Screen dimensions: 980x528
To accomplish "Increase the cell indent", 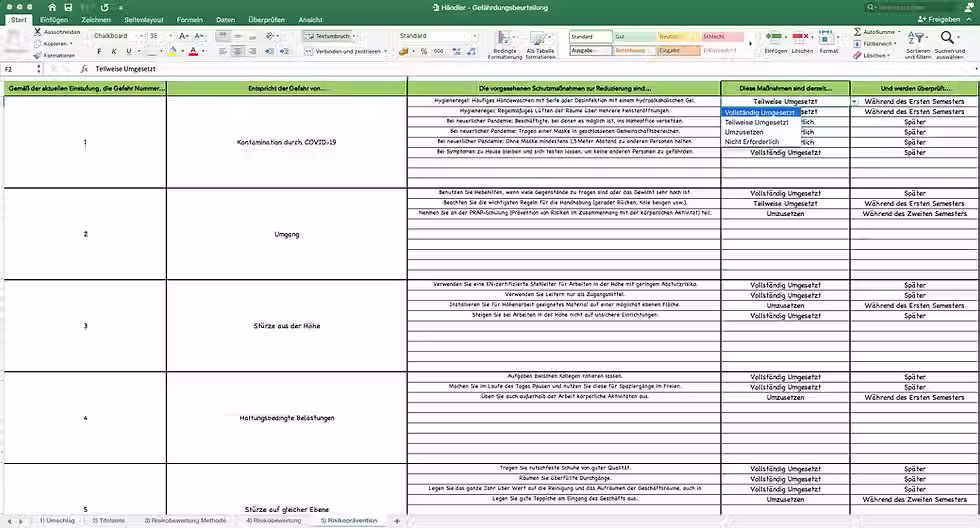I will click(x=284, y=51).
